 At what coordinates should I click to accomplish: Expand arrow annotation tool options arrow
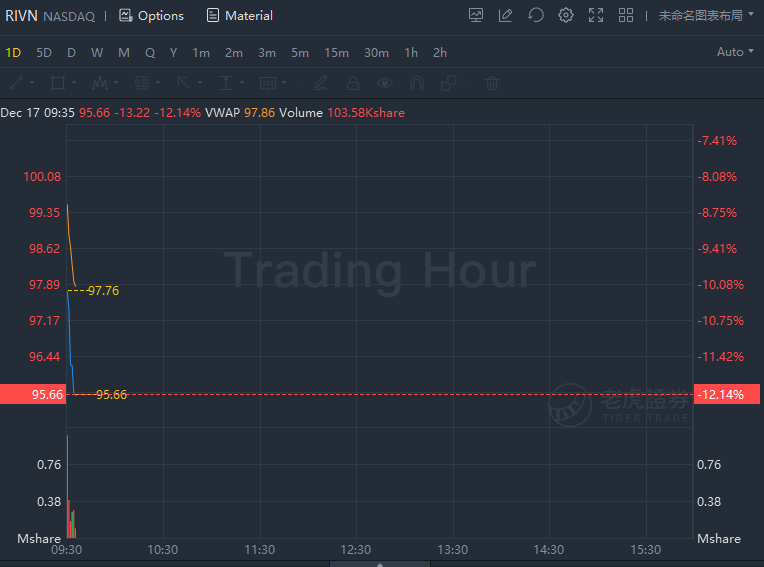pos(200,83)
